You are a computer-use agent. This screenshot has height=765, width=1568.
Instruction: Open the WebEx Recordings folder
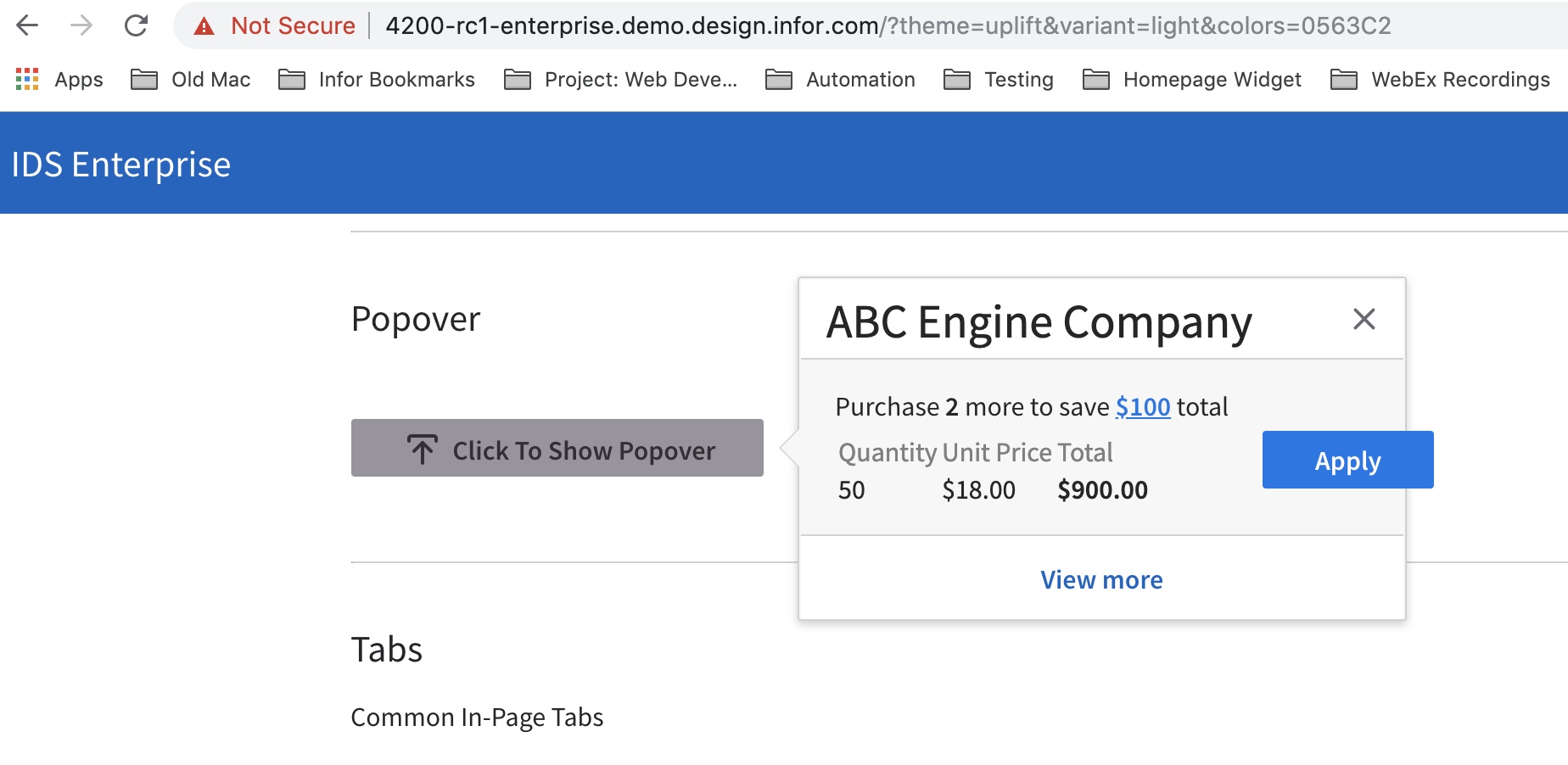(x=1441, y=79)
